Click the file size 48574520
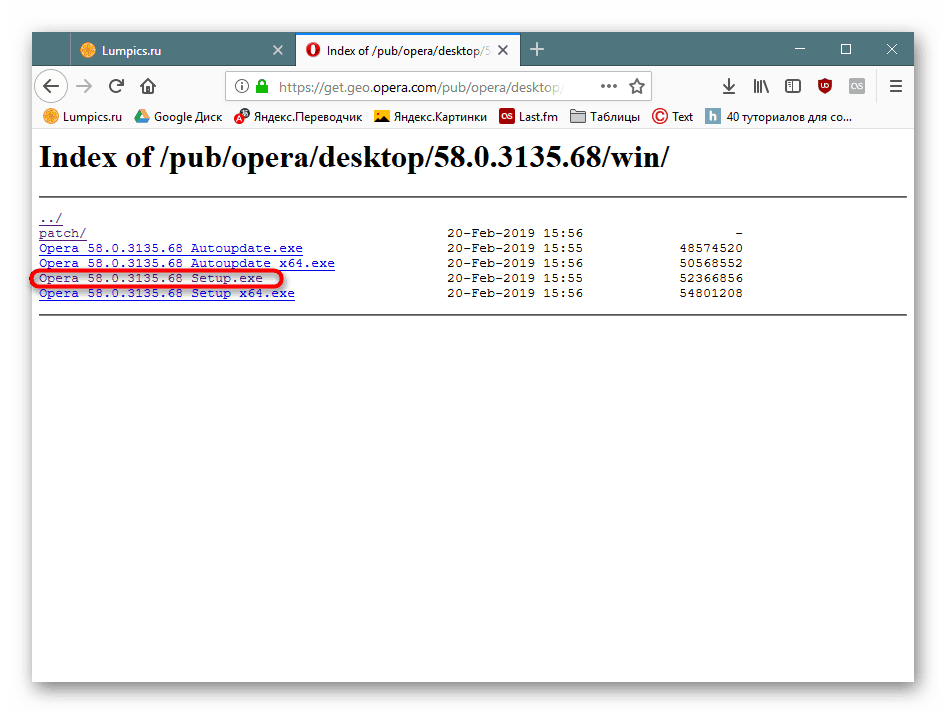946x714 pixels. click(711, 248)
